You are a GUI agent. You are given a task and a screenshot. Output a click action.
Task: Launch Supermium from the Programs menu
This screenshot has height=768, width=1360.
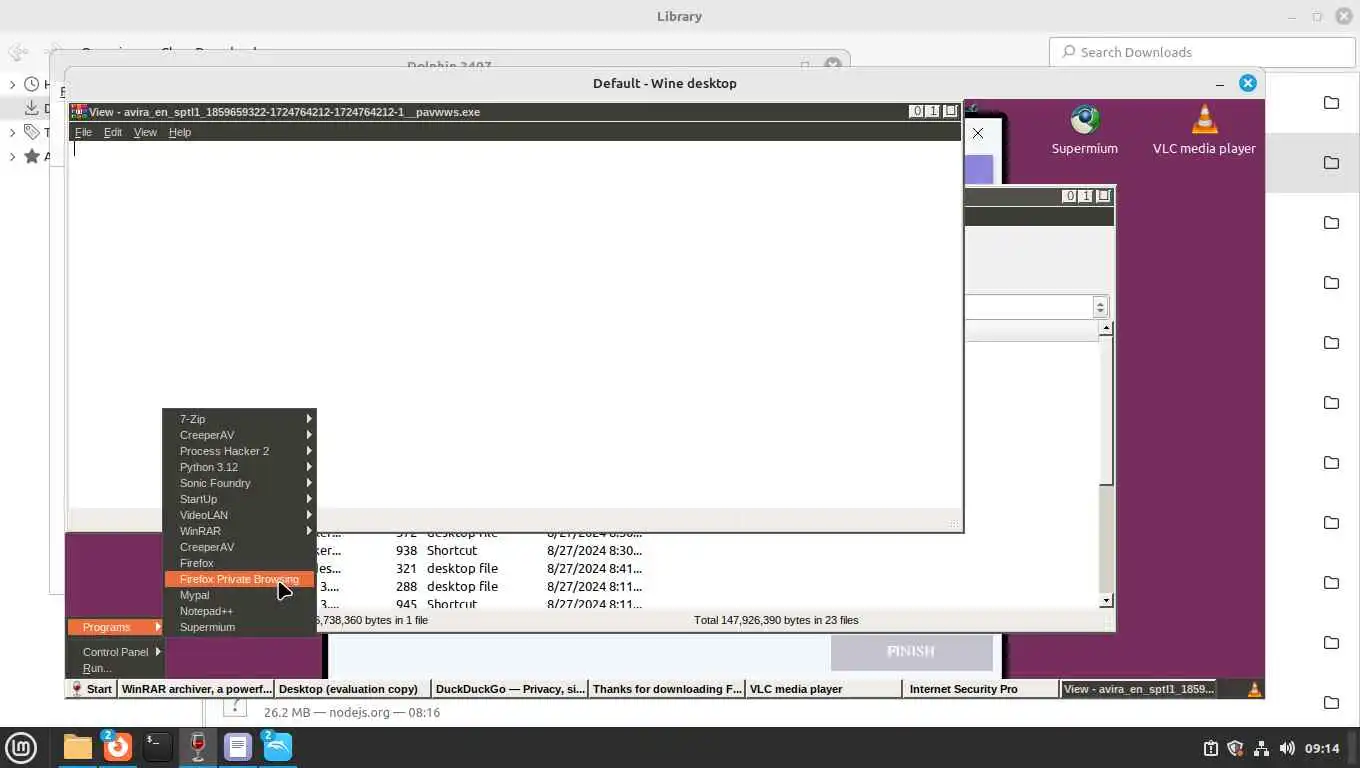click(x=239, y=627)
